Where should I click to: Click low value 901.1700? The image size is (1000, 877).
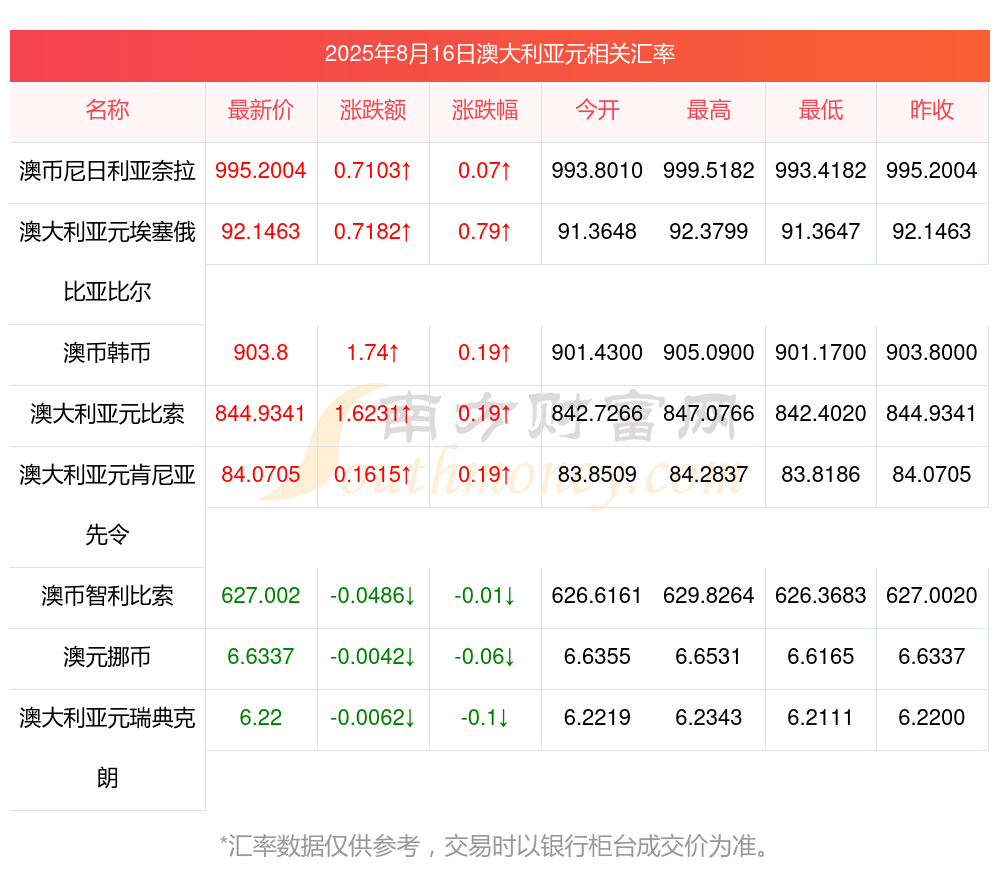coord(821,352)
